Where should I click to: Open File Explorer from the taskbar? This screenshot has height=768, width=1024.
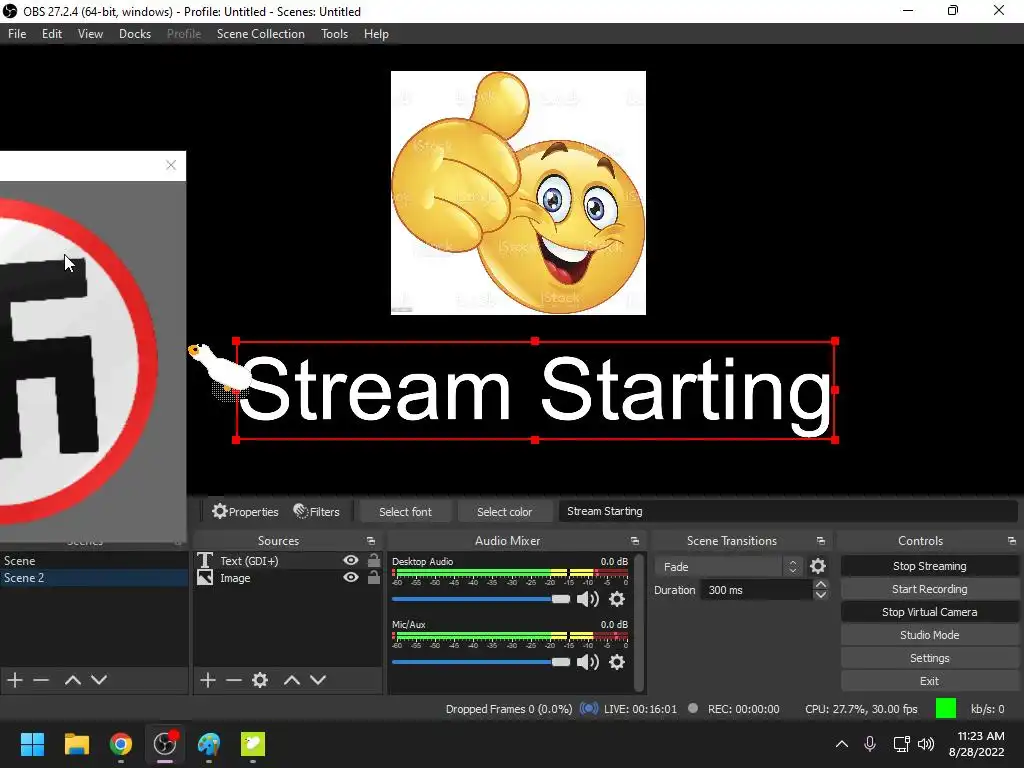pos(76,744)
